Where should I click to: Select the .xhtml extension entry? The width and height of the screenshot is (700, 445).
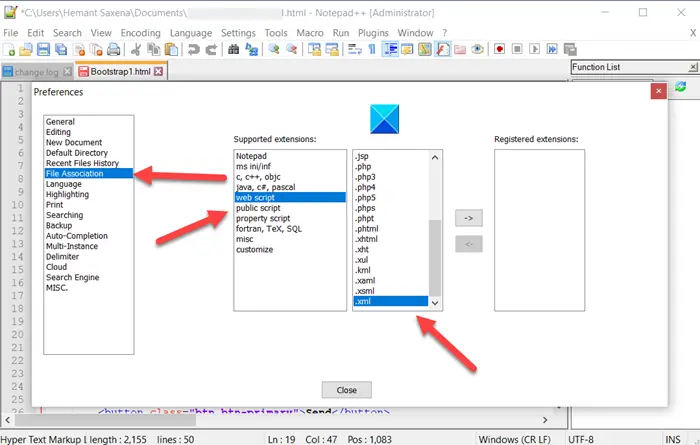coord(391,239)
